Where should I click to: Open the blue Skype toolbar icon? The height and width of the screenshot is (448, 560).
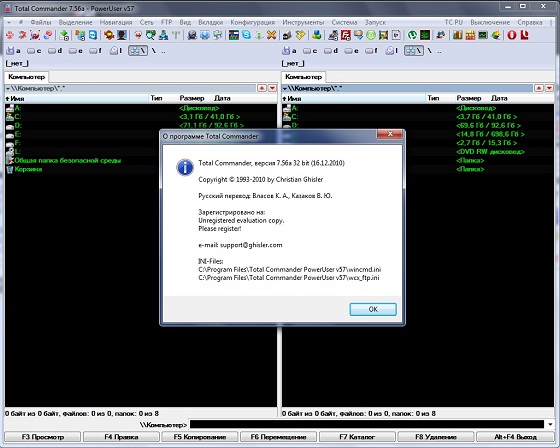(246, 35)
